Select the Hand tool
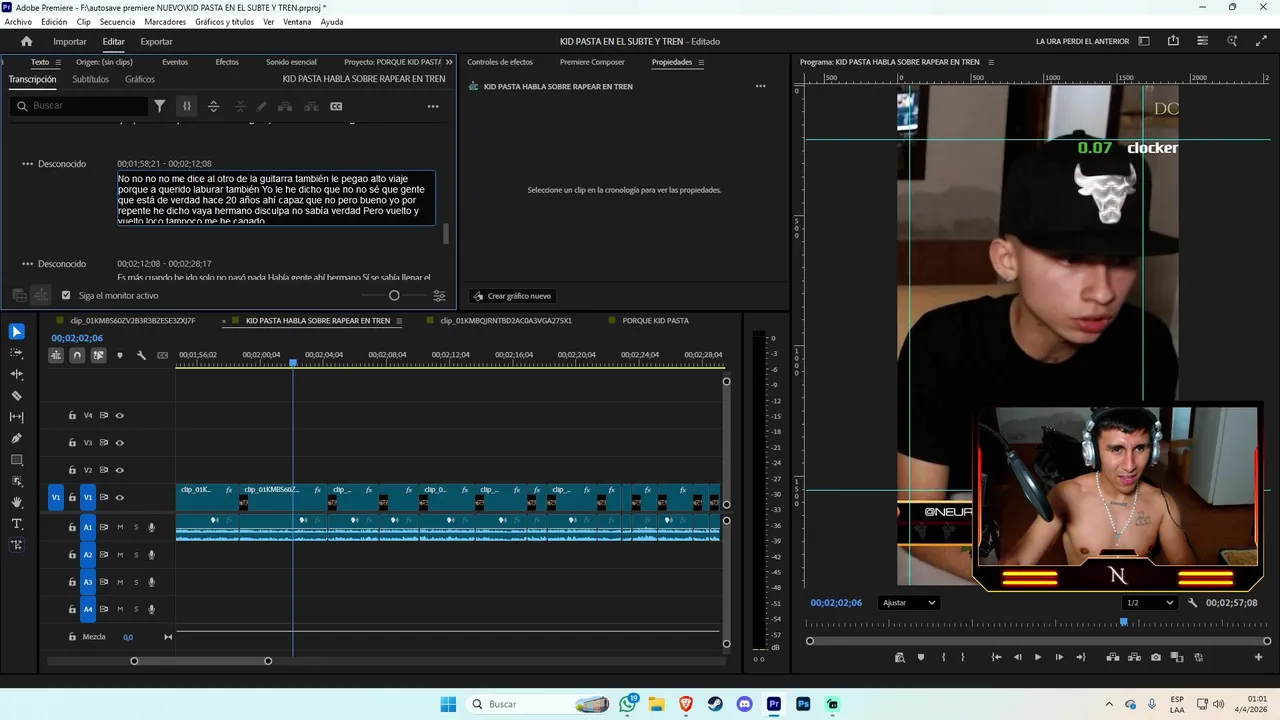Image resolution: width=1280 pixels, height=720 pixels. pyautogui.click(x=17, y=502)
